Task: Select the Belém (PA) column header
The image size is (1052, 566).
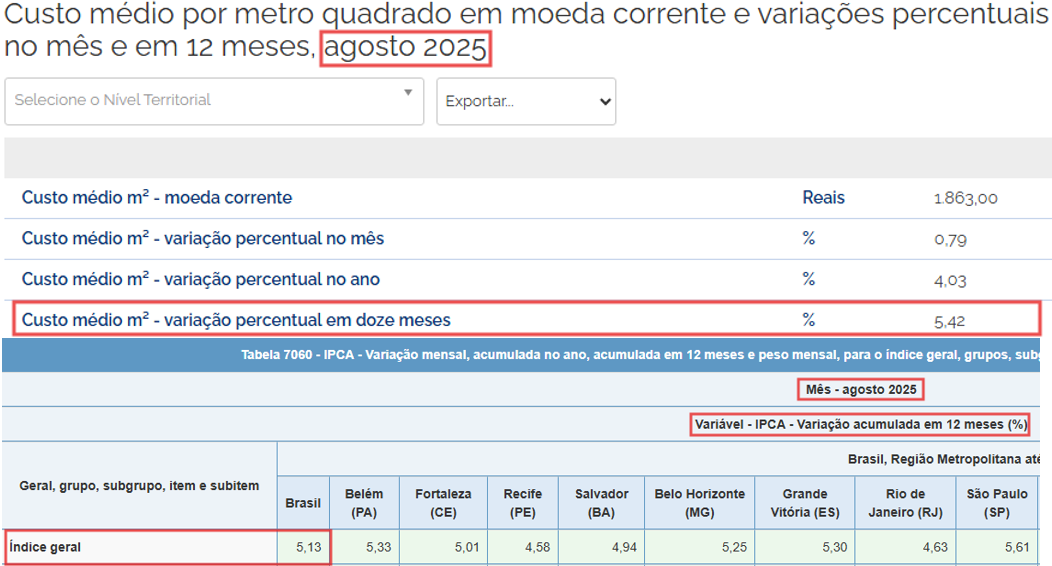Action: coord(364,502)
